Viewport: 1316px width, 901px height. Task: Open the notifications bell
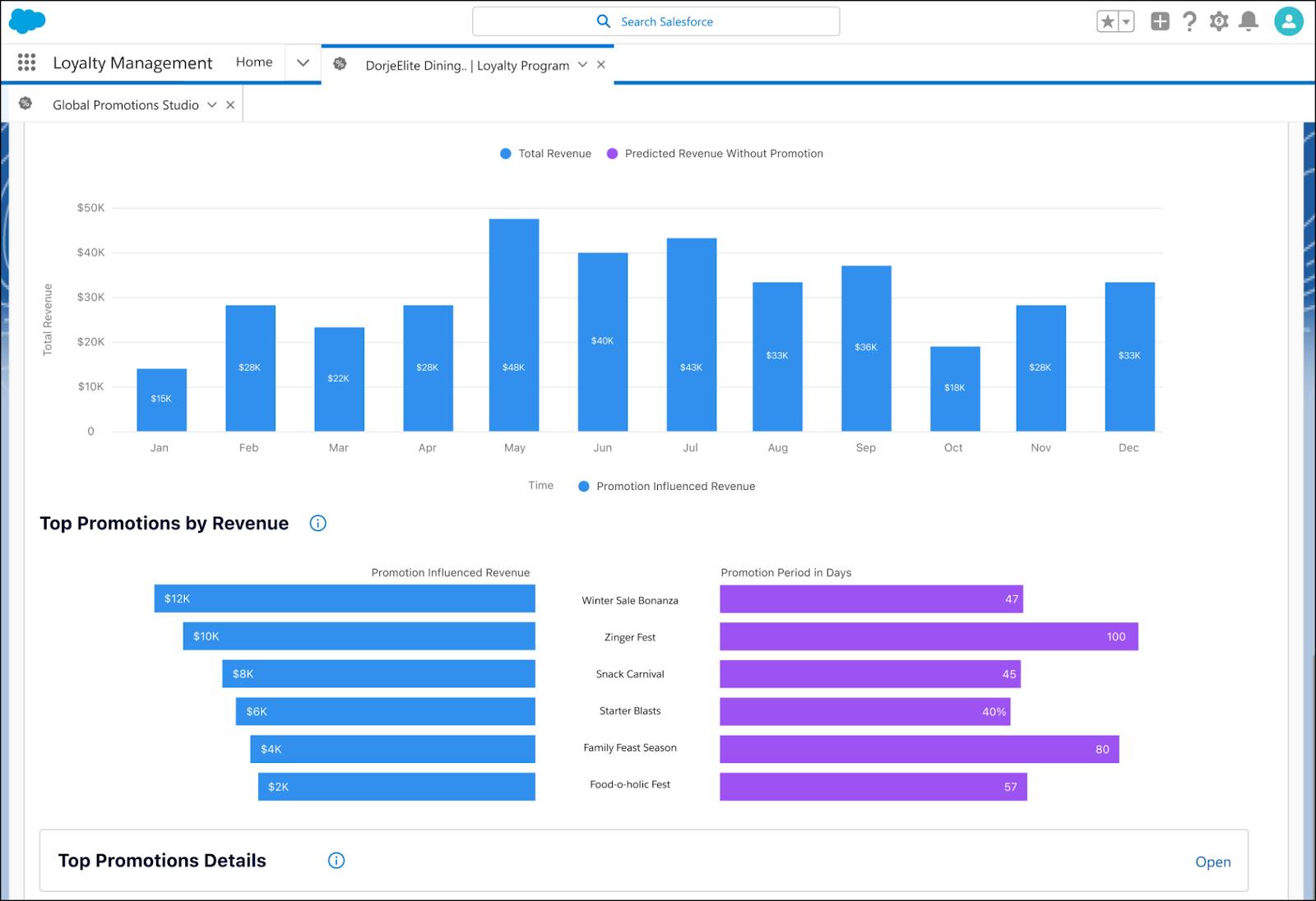tap(1249, 21)
